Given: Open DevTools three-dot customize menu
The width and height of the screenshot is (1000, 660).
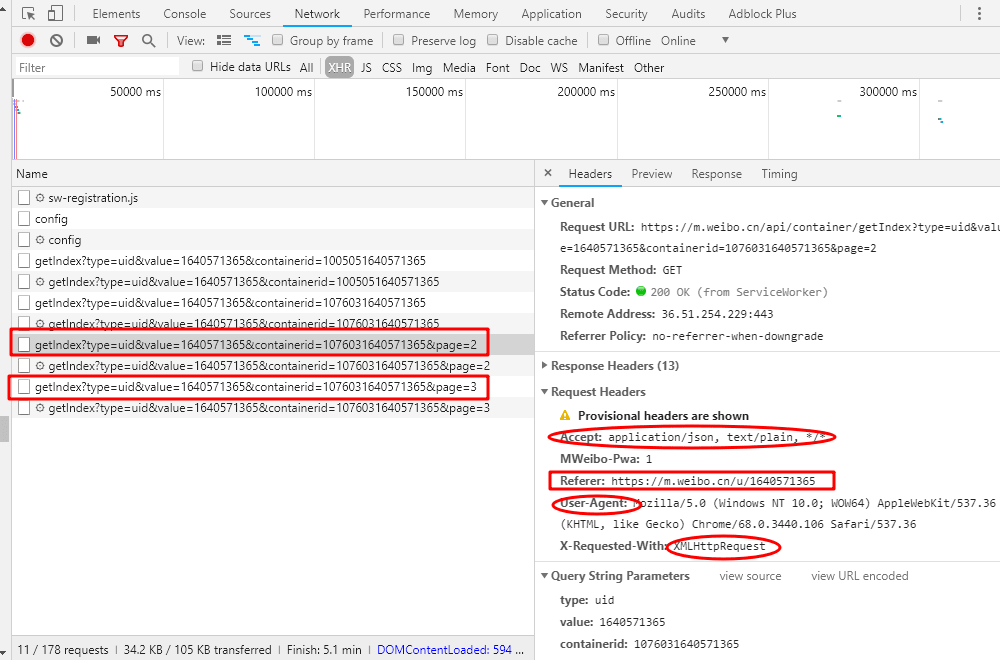Looking at the screenshot, I should pos(978,14).
